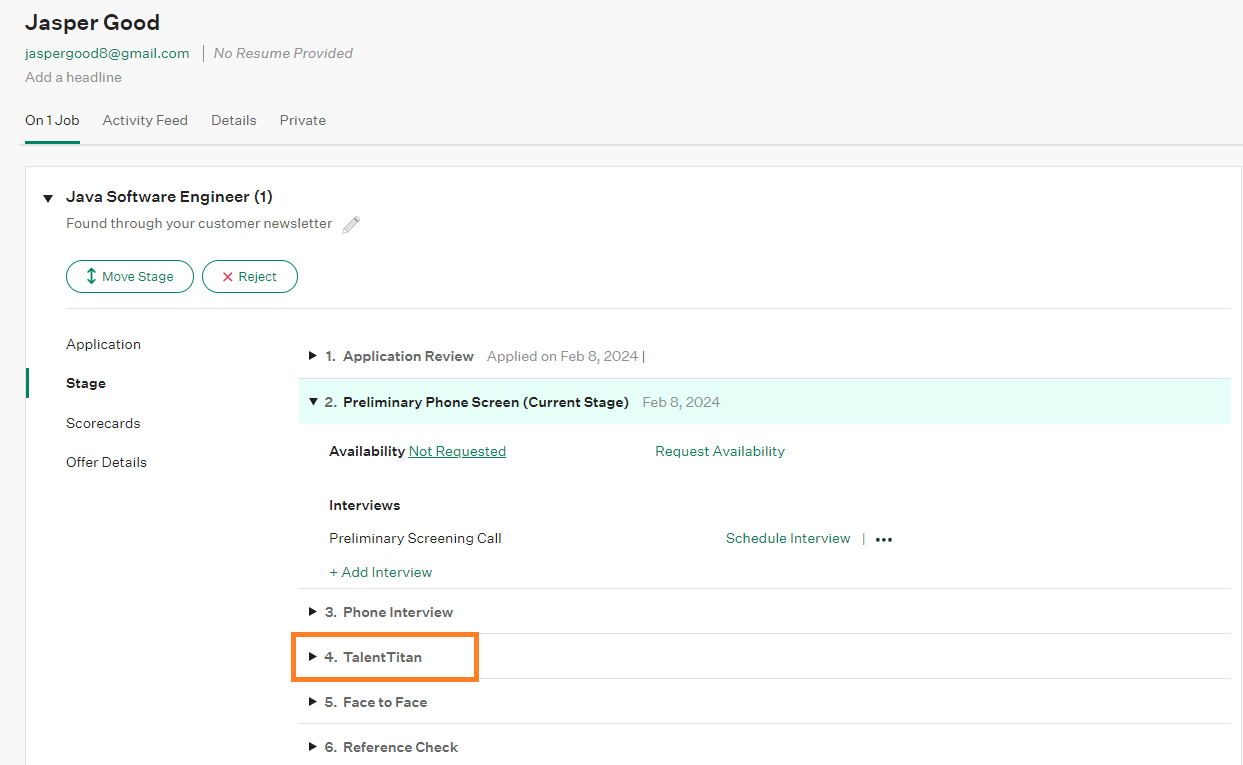Click the Move Stage button
The height and width of the screenshot is (765, 1243).
(x=130, y=277)
